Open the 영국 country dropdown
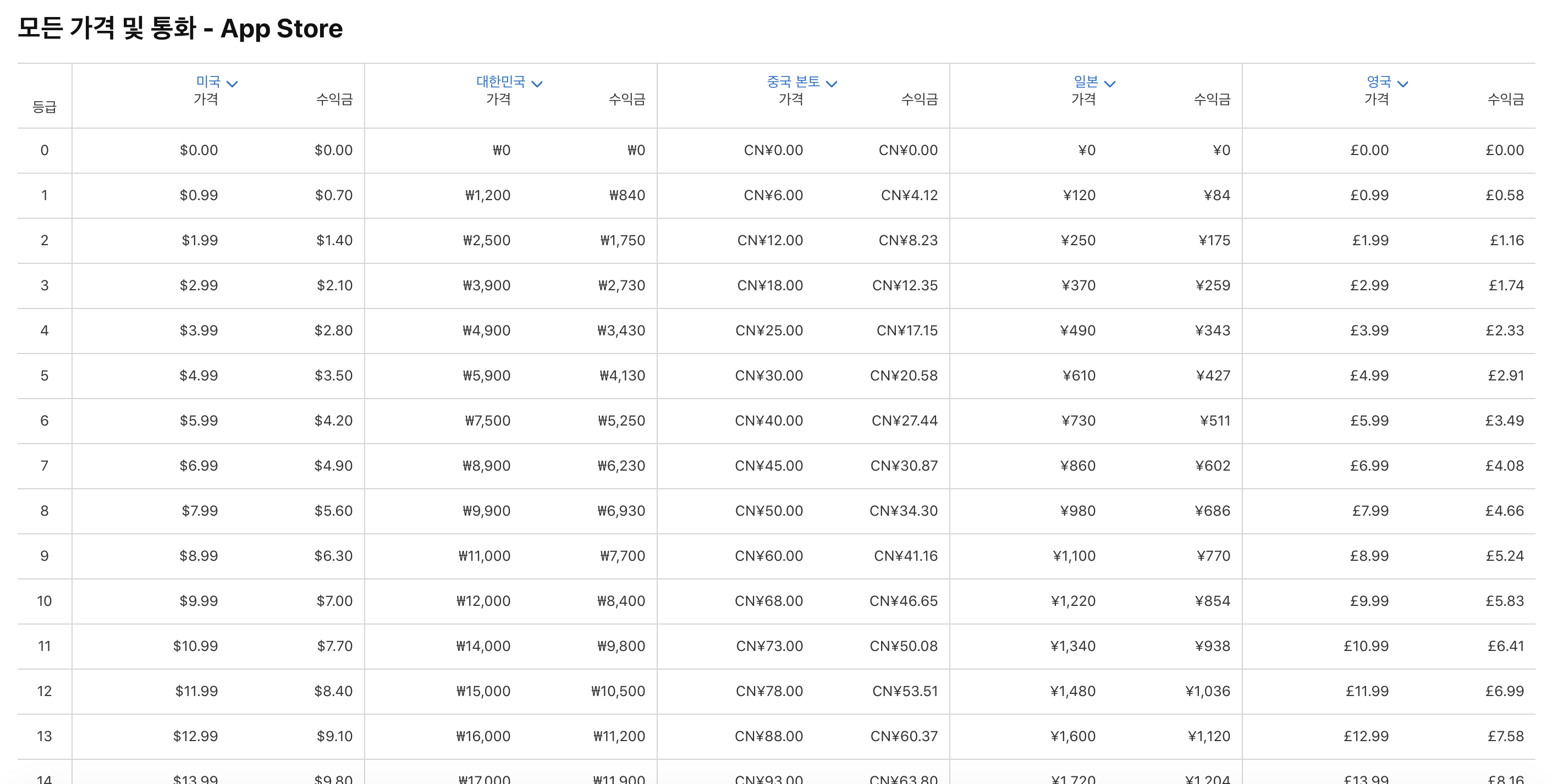Image resolution: width=1552 pixels, height=784 pixels. pos(1378,81)
